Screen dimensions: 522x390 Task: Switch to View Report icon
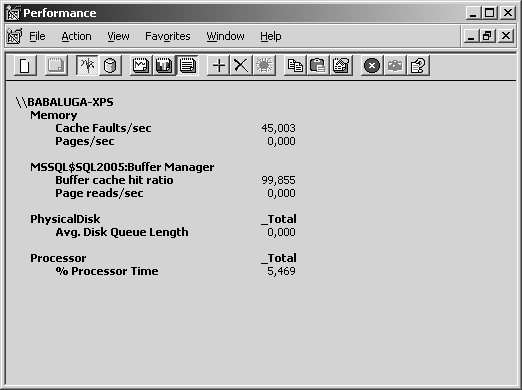187,65
